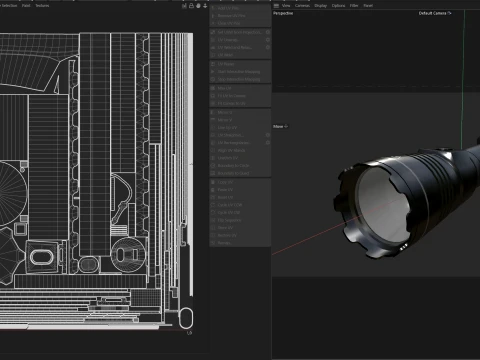Viewport: 480px width, 360px height.
Task: Open the Textures menu in UV editor
Action: pos(42,6)
